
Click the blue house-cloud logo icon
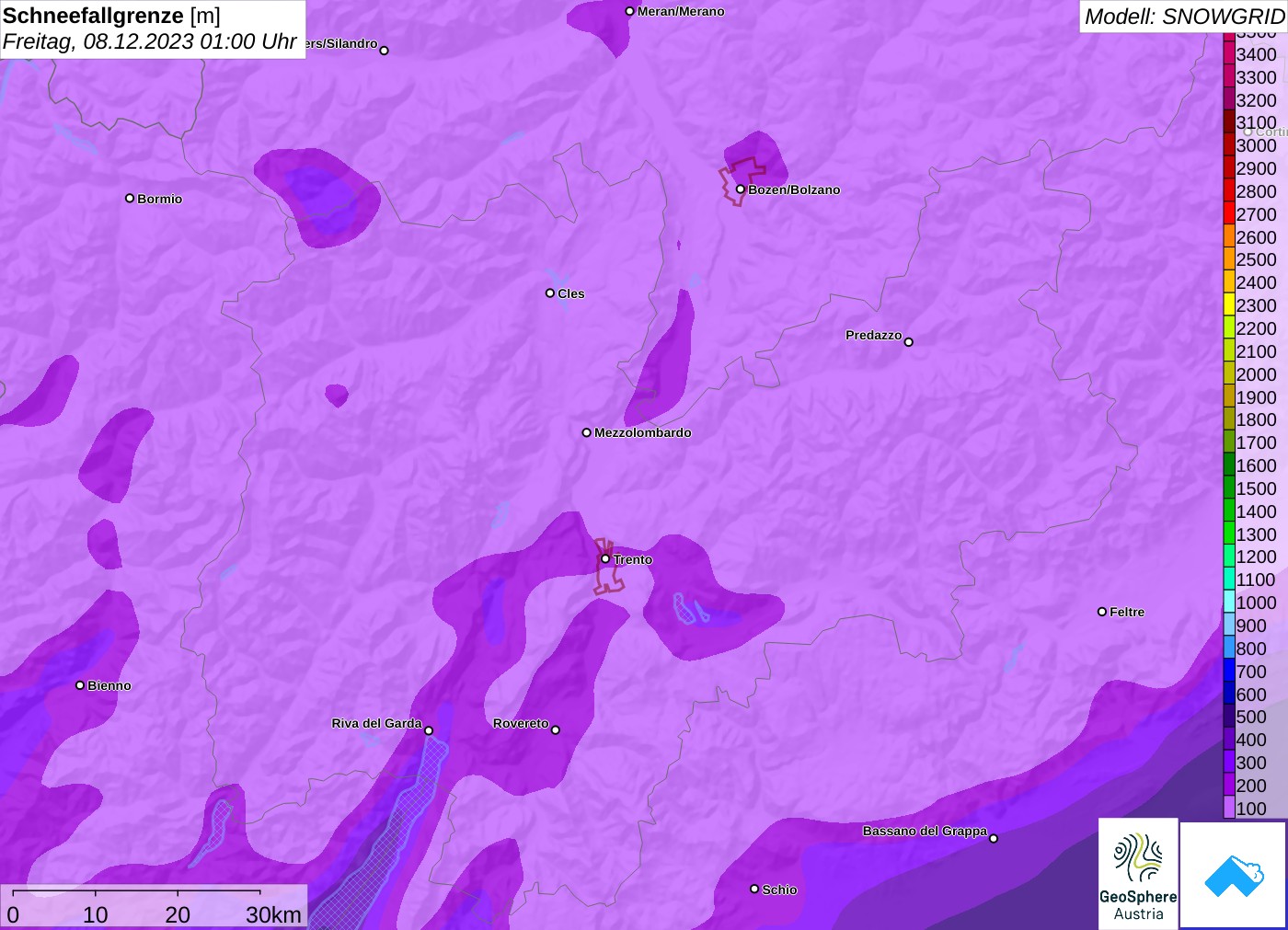pos(1234,875)
